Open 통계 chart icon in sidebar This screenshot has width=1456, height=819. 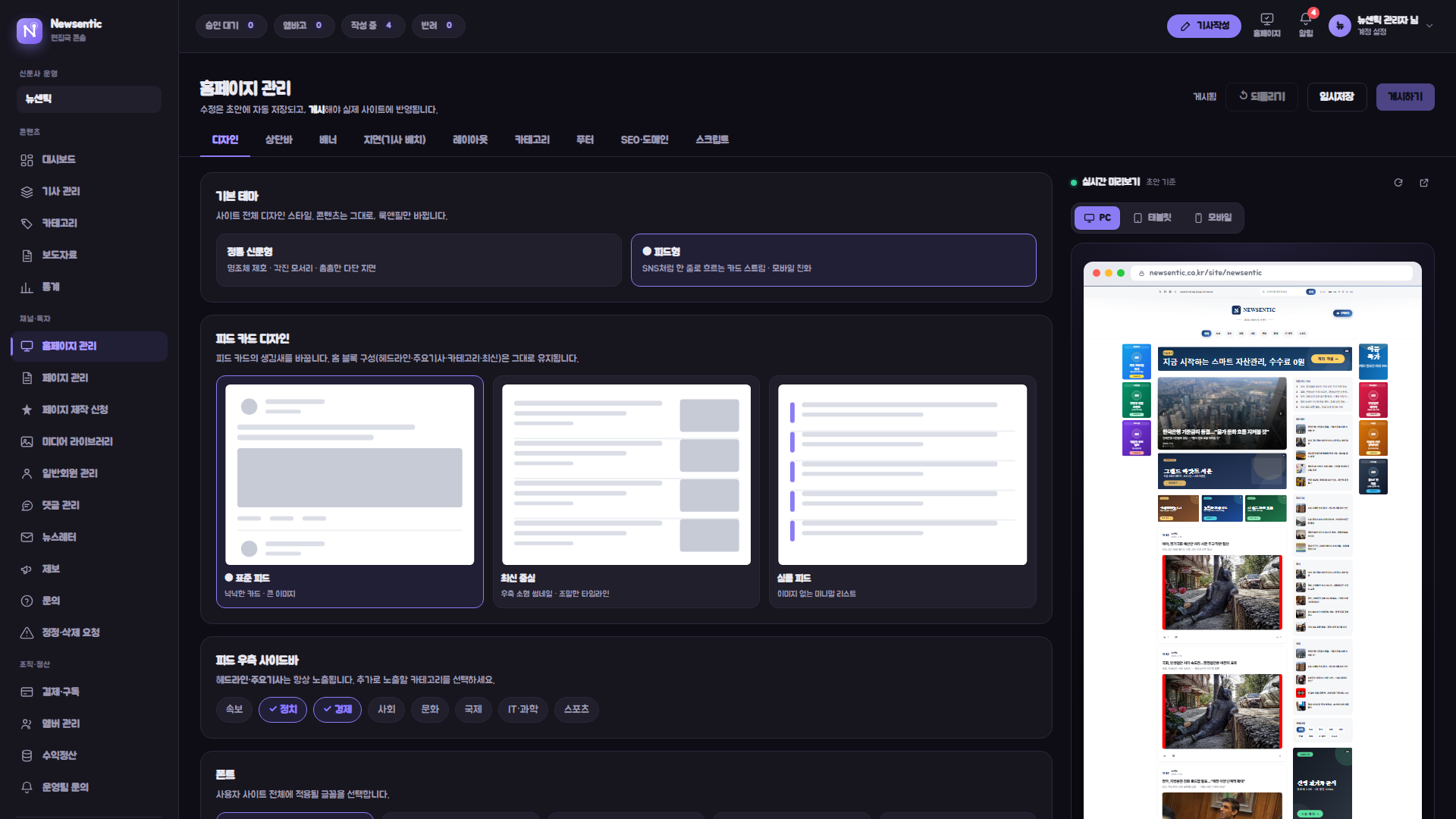pos(27,287)
